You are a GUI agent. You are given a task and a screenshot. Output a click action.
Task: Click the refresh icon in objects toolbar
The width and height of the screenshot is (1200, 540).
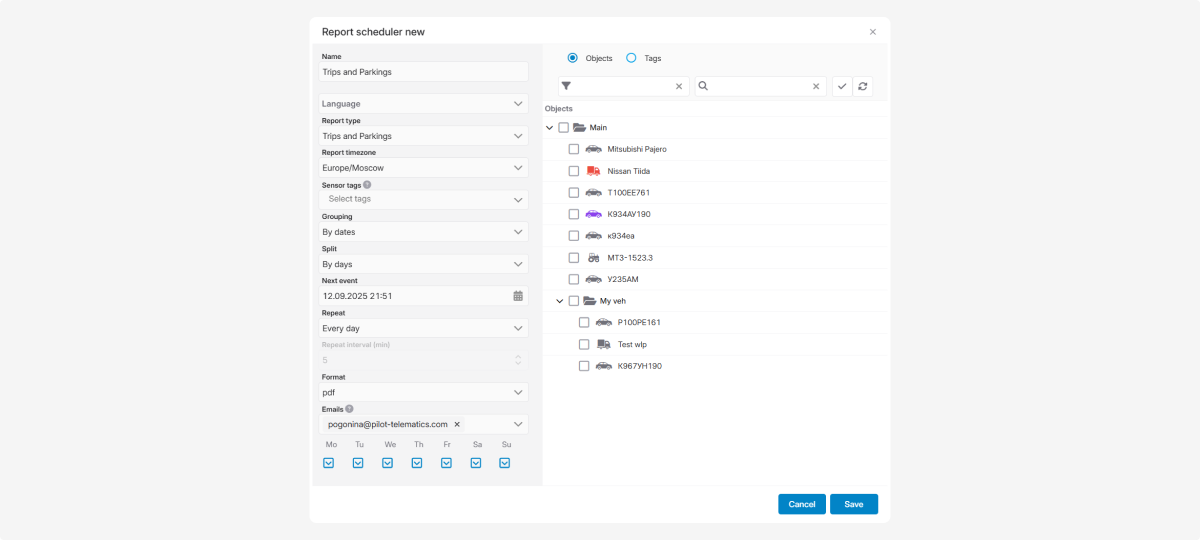click(x=863, y=87)
